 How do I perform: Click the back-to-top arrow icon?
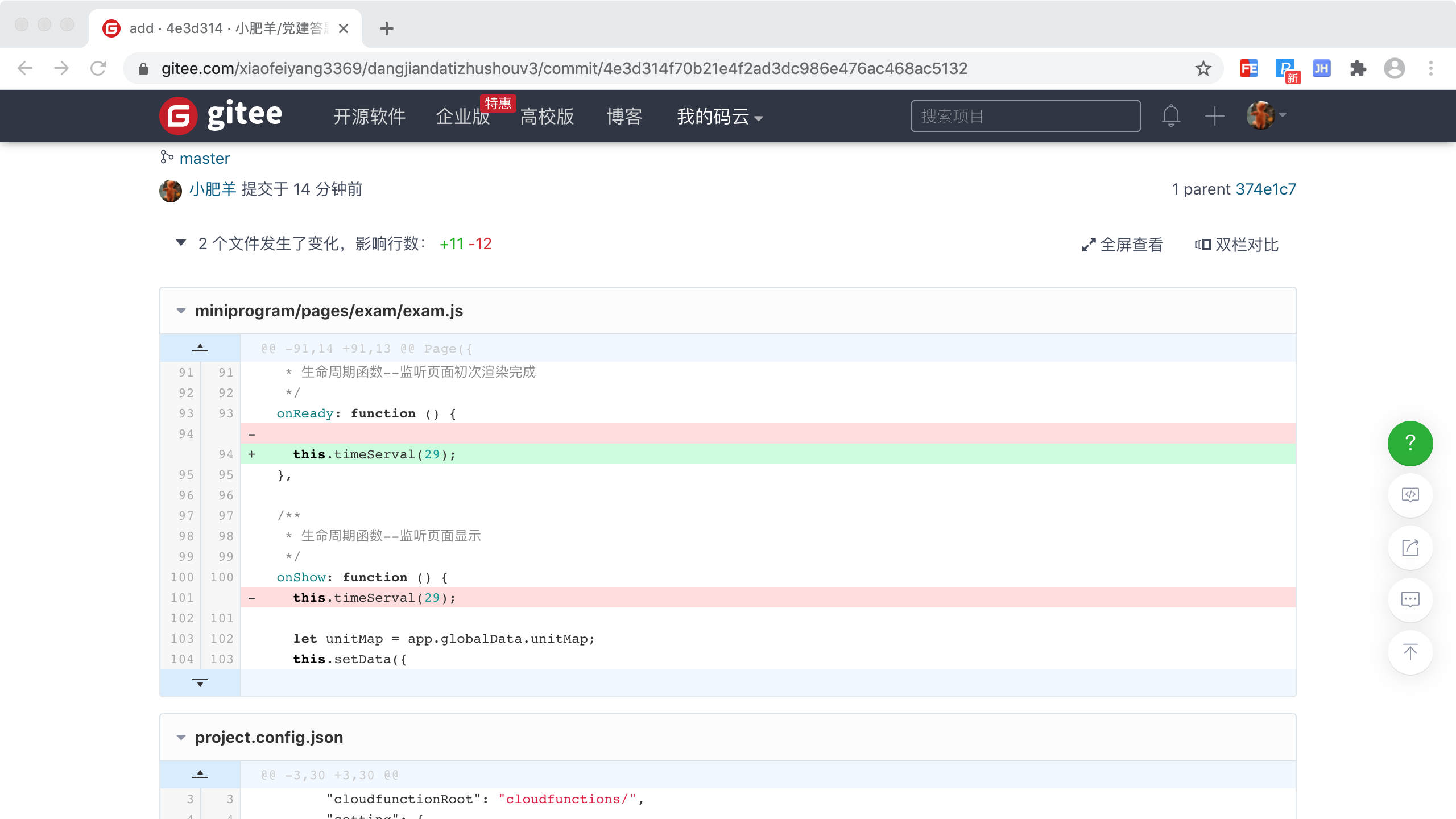click(x=1410, y=652)
